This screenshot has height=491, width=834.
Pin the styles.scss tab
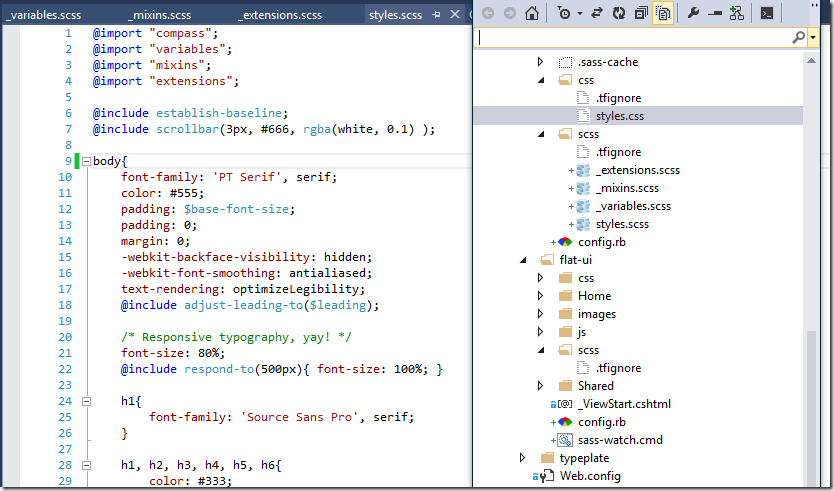tap(436, 14)
